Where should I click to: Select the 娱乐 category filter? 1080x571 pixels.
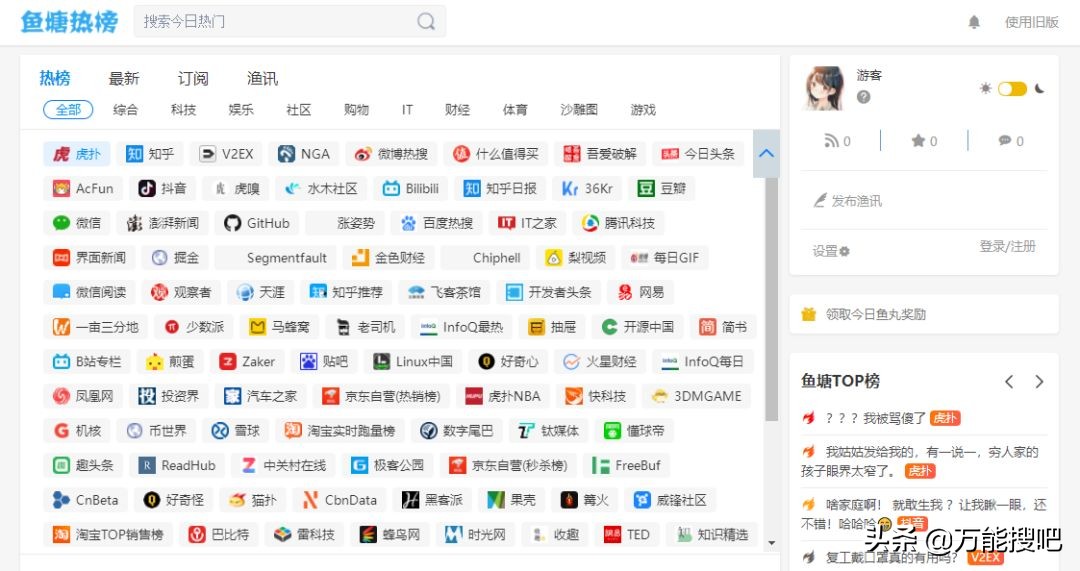pos(241,110)
